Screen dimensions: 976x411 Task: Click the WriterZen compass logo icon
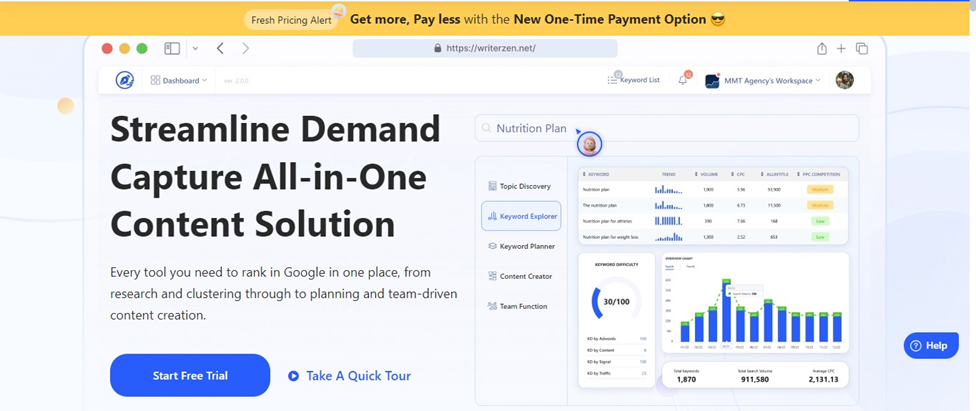[x=125, y=80]
